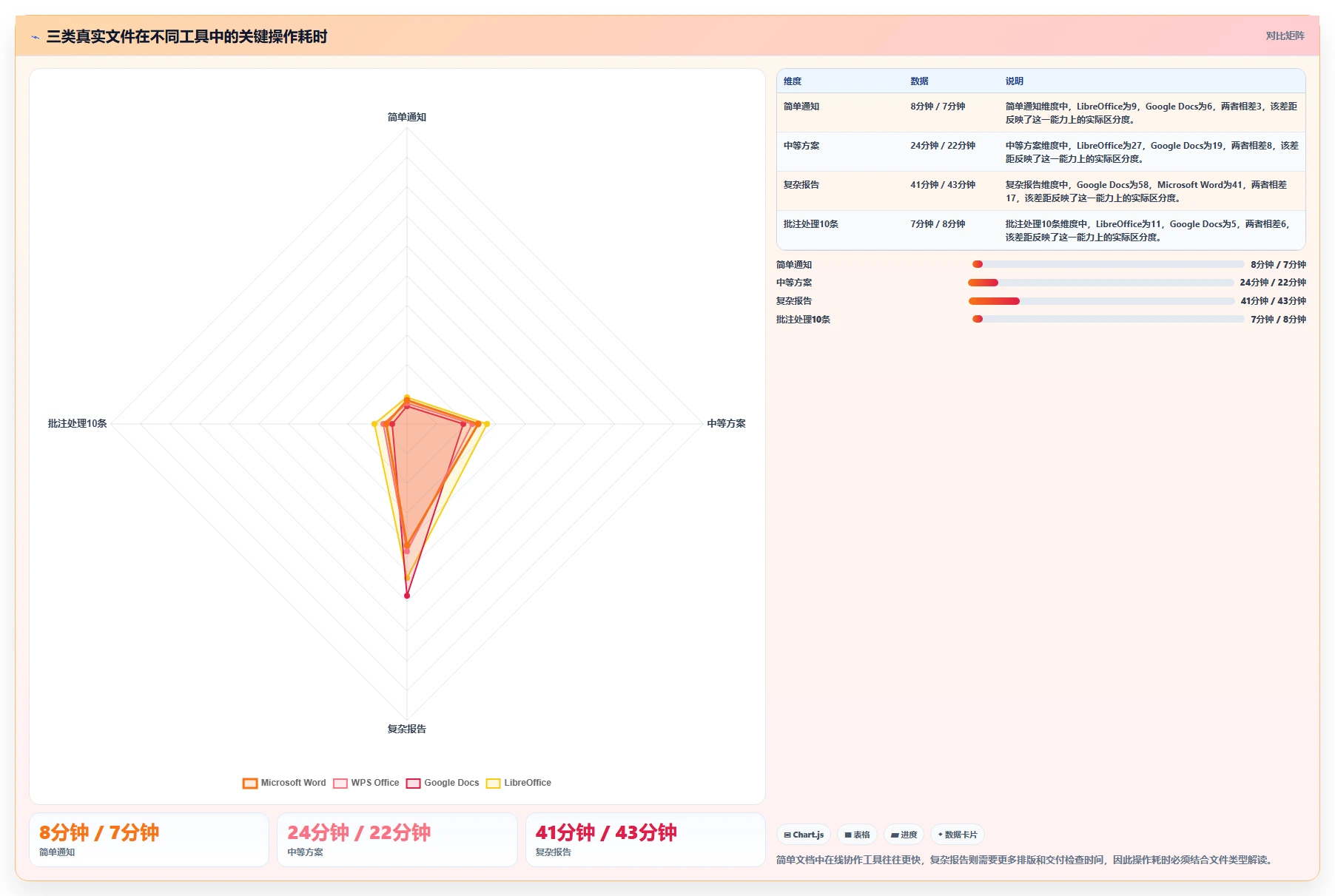Click the Chart.js chip

click(x=804, y=835)
